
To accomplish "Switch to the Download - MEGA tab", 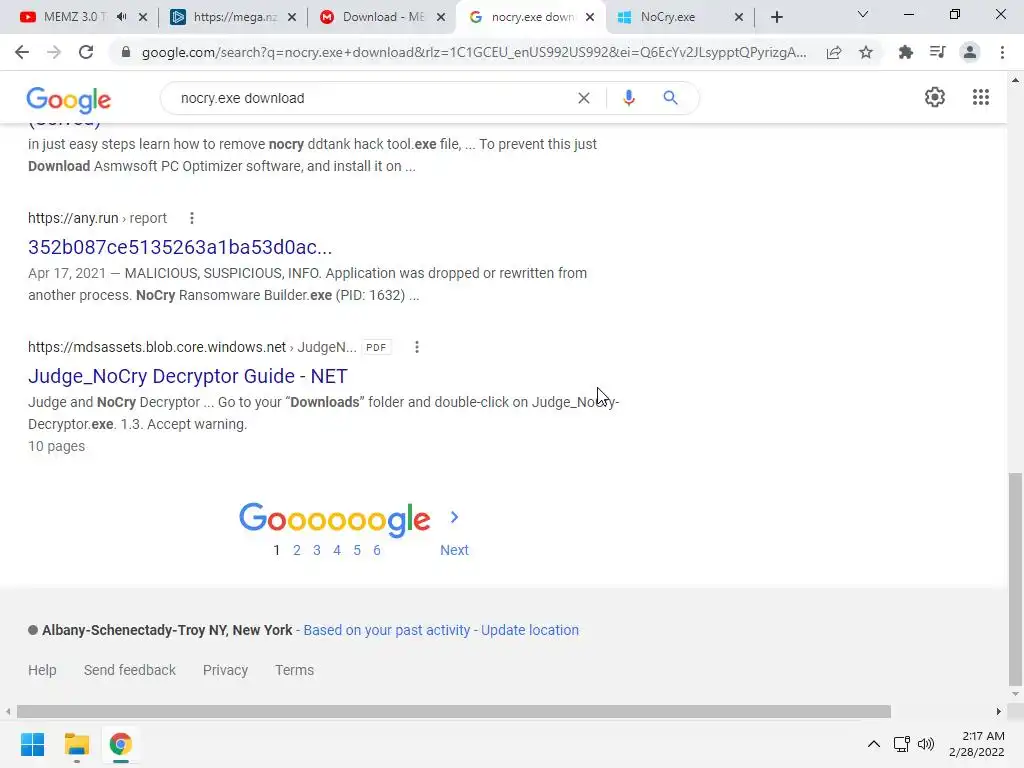I will tap(382, 17).
